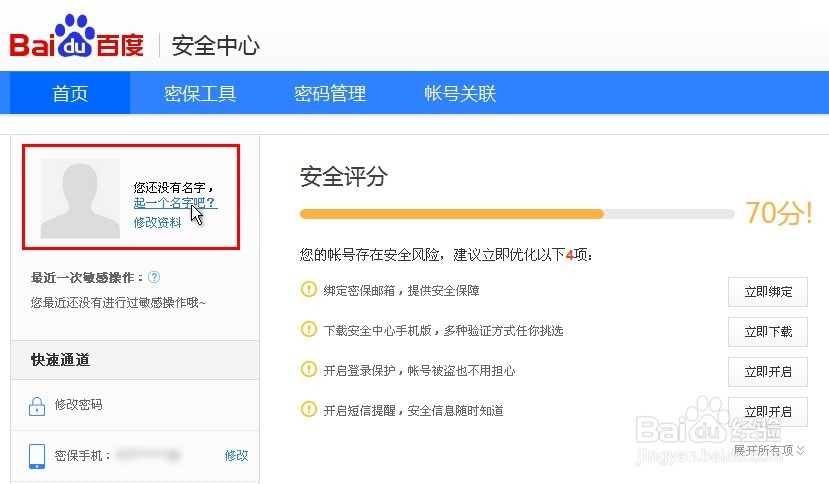Click the warning icon beside 下载安全中心手机版

[308, 330]
